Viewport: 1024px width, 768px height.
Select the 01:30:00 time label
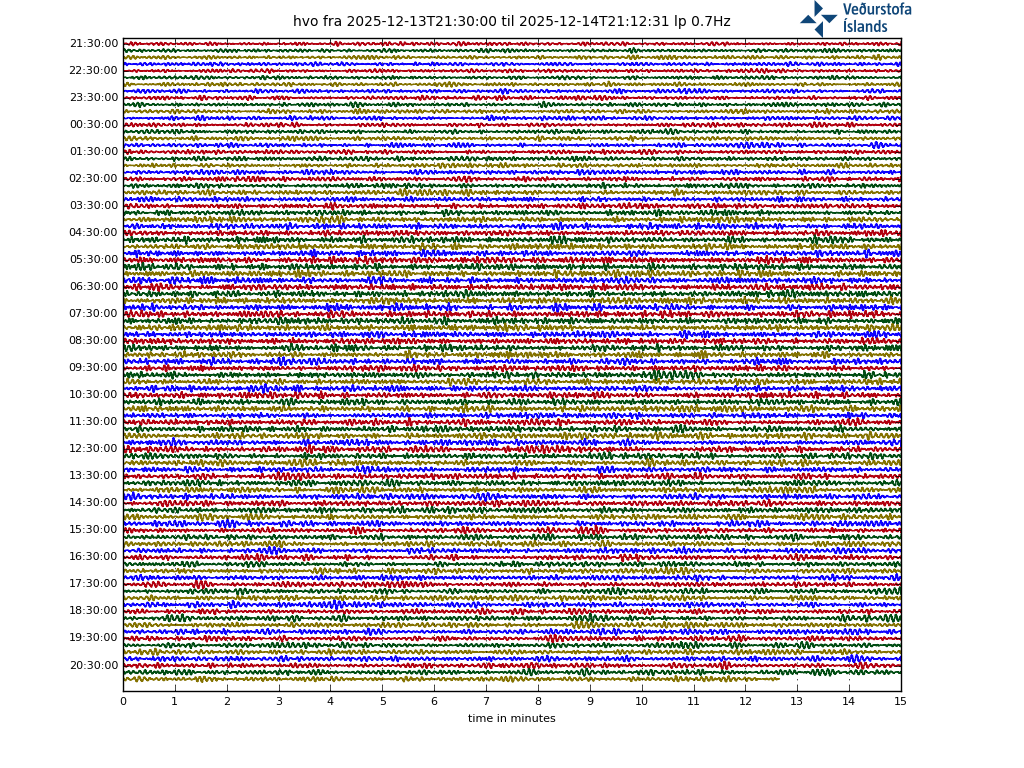click(94, 152)
